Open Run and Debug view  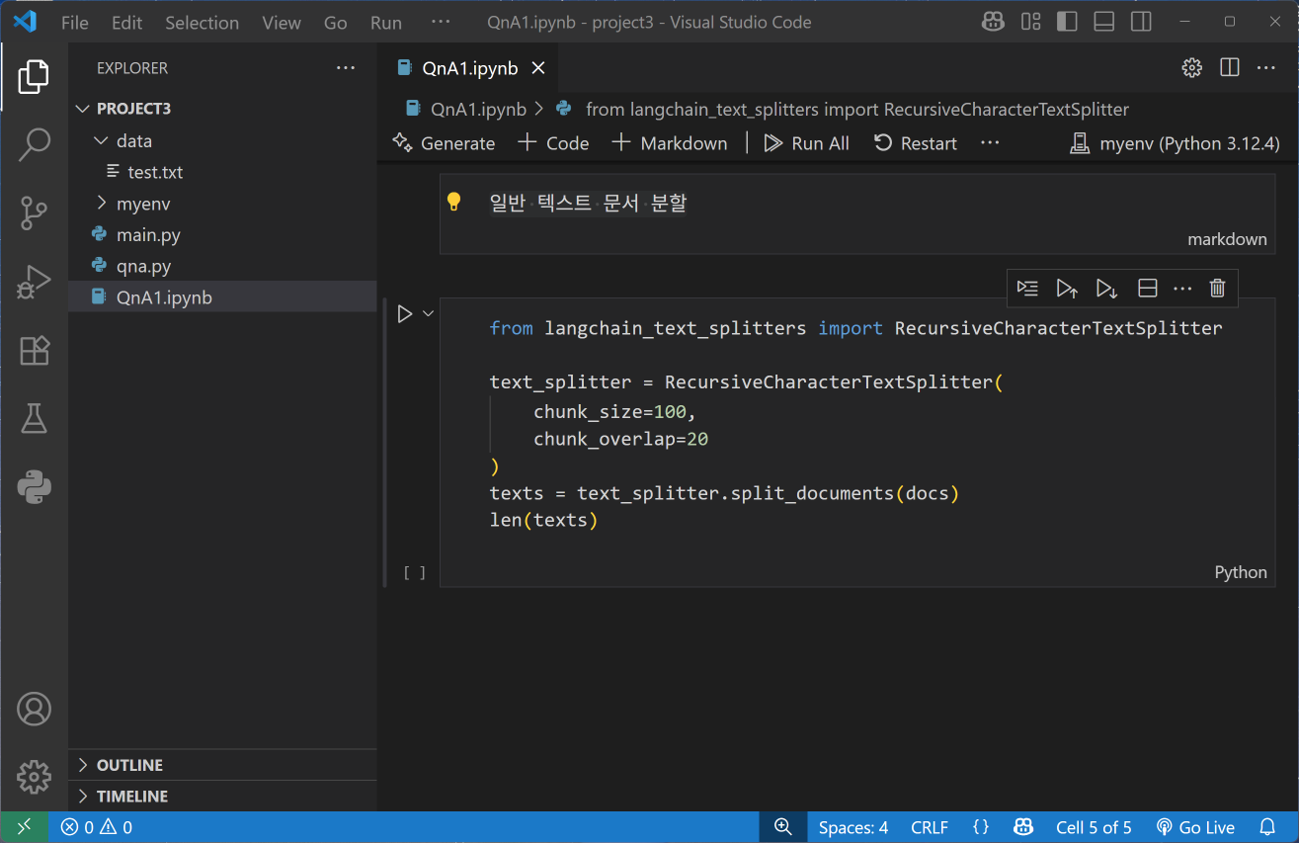(34, 282)
